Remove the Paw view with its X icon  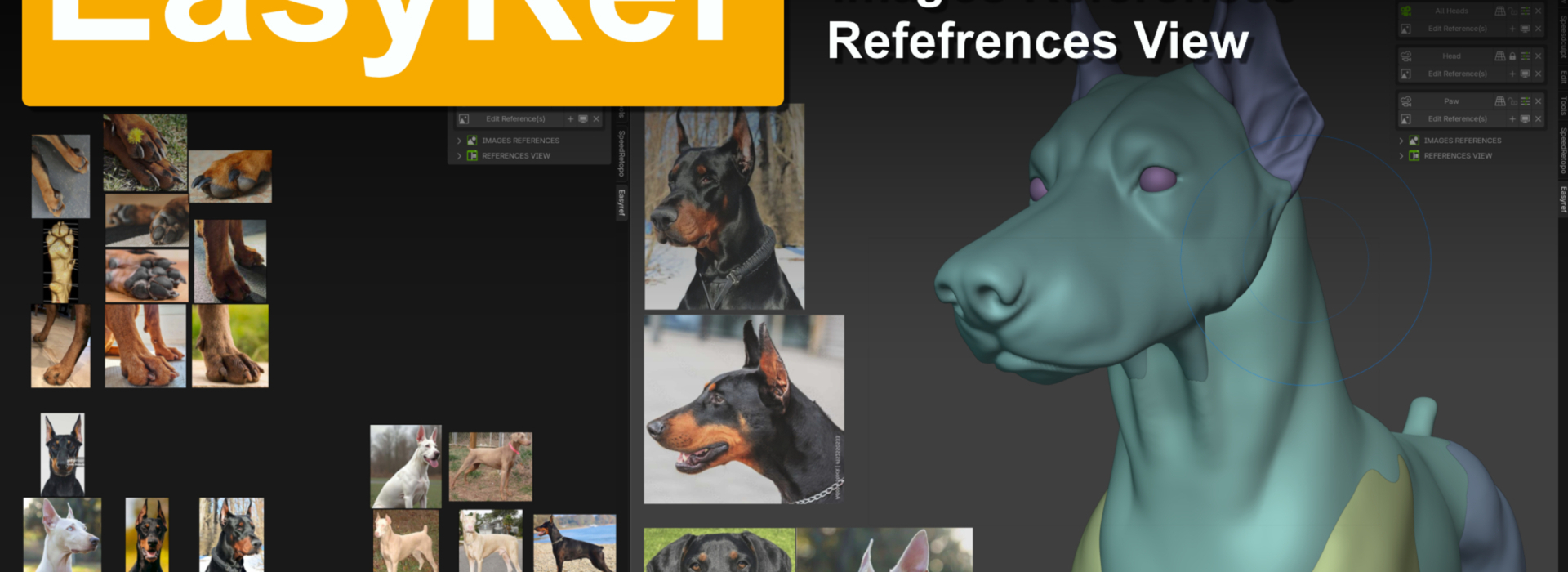tap(1538, 101)
